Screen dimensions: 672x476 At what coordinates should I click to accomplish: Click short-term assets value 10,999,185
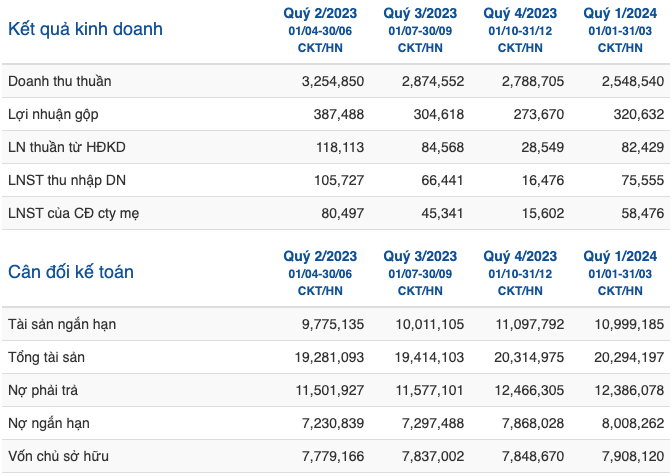tap(629, 324)
